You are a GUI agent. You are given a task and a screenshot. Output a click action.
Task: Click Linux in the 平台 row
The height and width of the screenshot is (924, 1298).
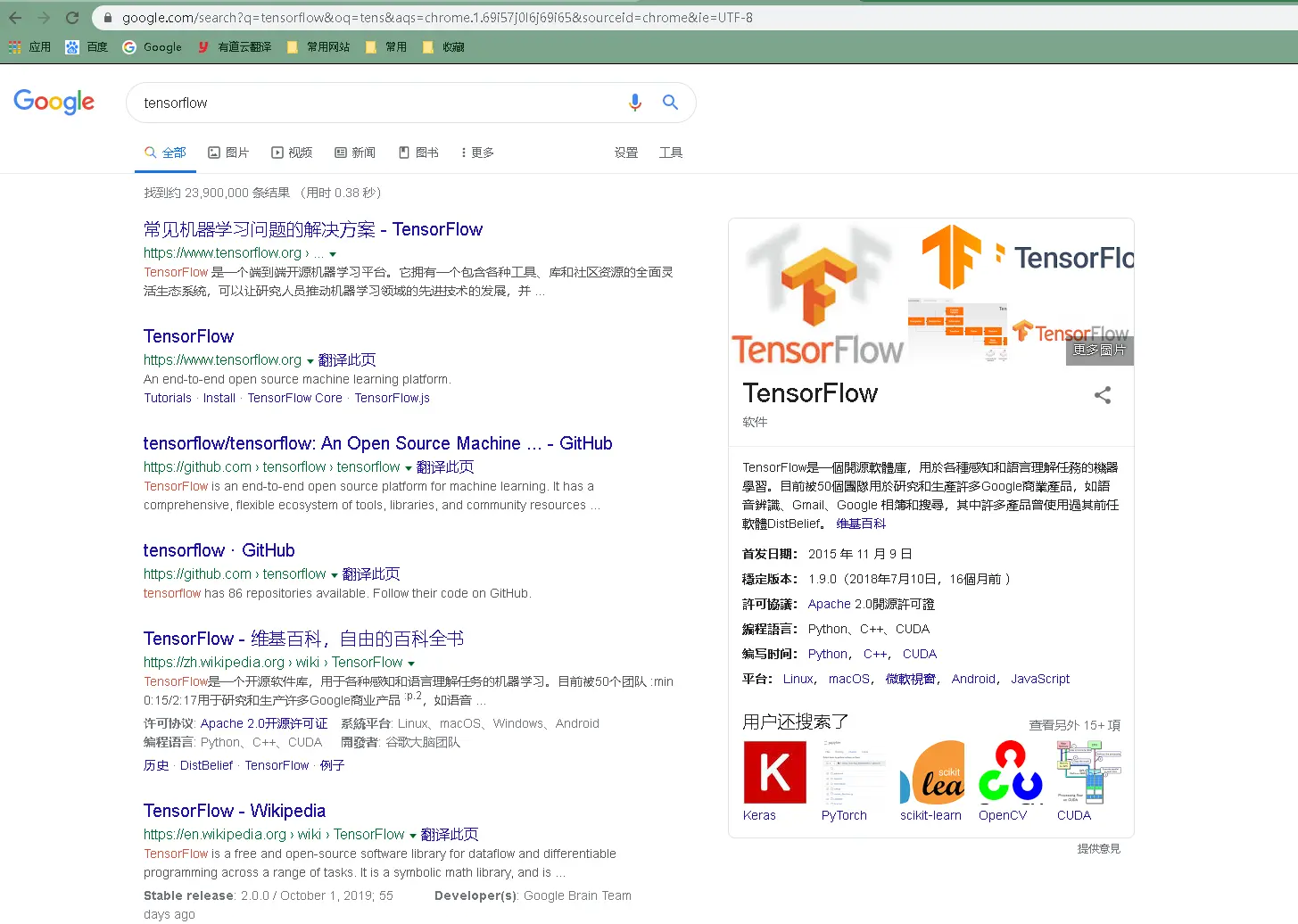pyautogui.click(x=798, y=679)
